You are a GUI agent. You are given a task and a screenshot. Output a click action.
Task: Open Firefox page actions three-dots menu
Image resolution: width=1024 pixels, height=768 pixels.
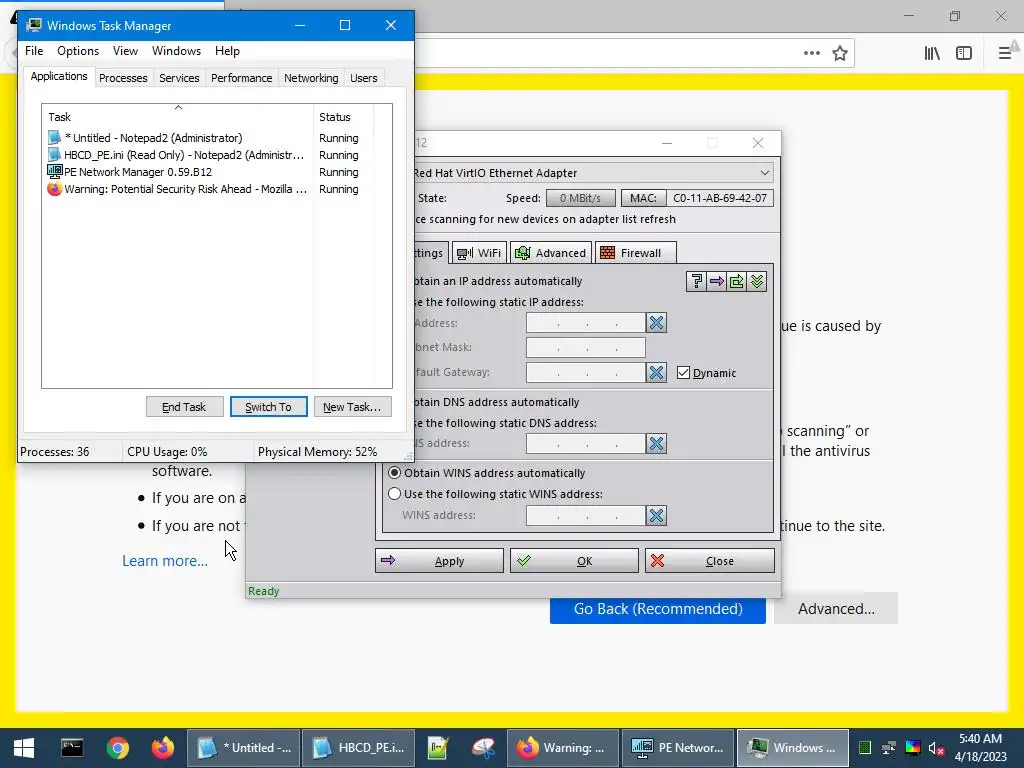click(x=812, y=53)
